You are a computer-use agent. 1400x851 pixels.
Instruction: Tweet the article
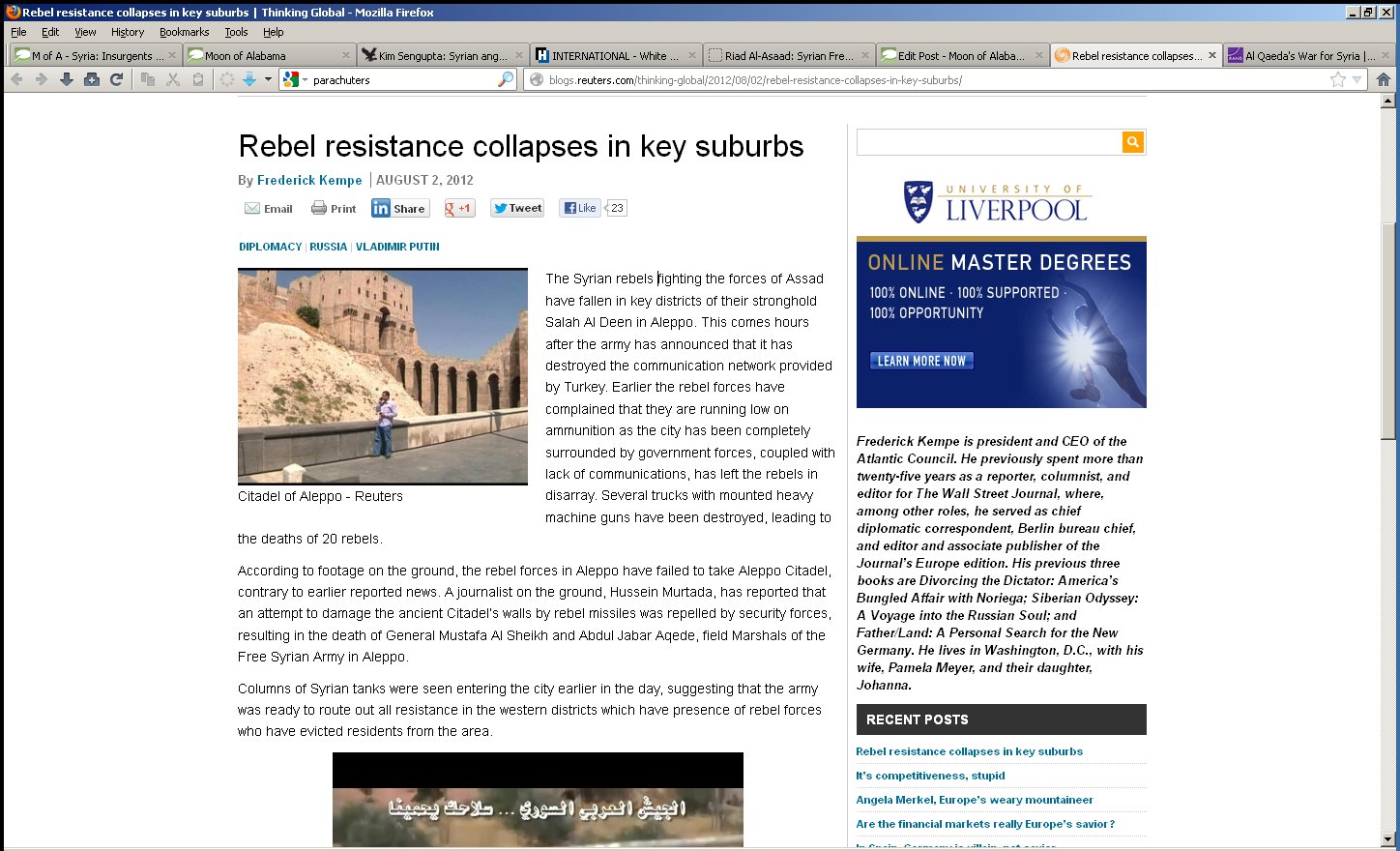click(x=517, y=208)
